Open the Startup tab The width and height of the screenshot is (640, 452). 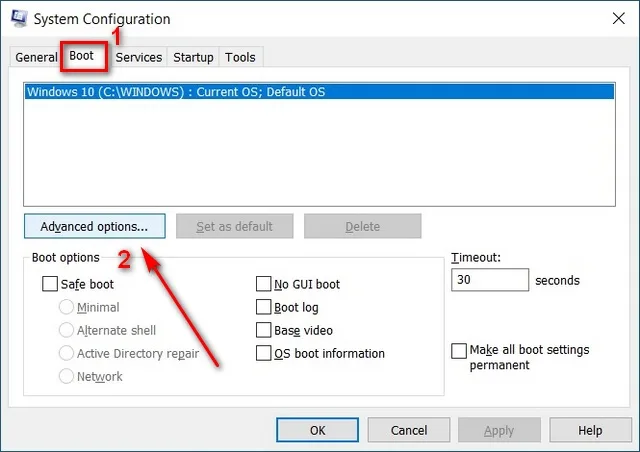tap(193, 57)
